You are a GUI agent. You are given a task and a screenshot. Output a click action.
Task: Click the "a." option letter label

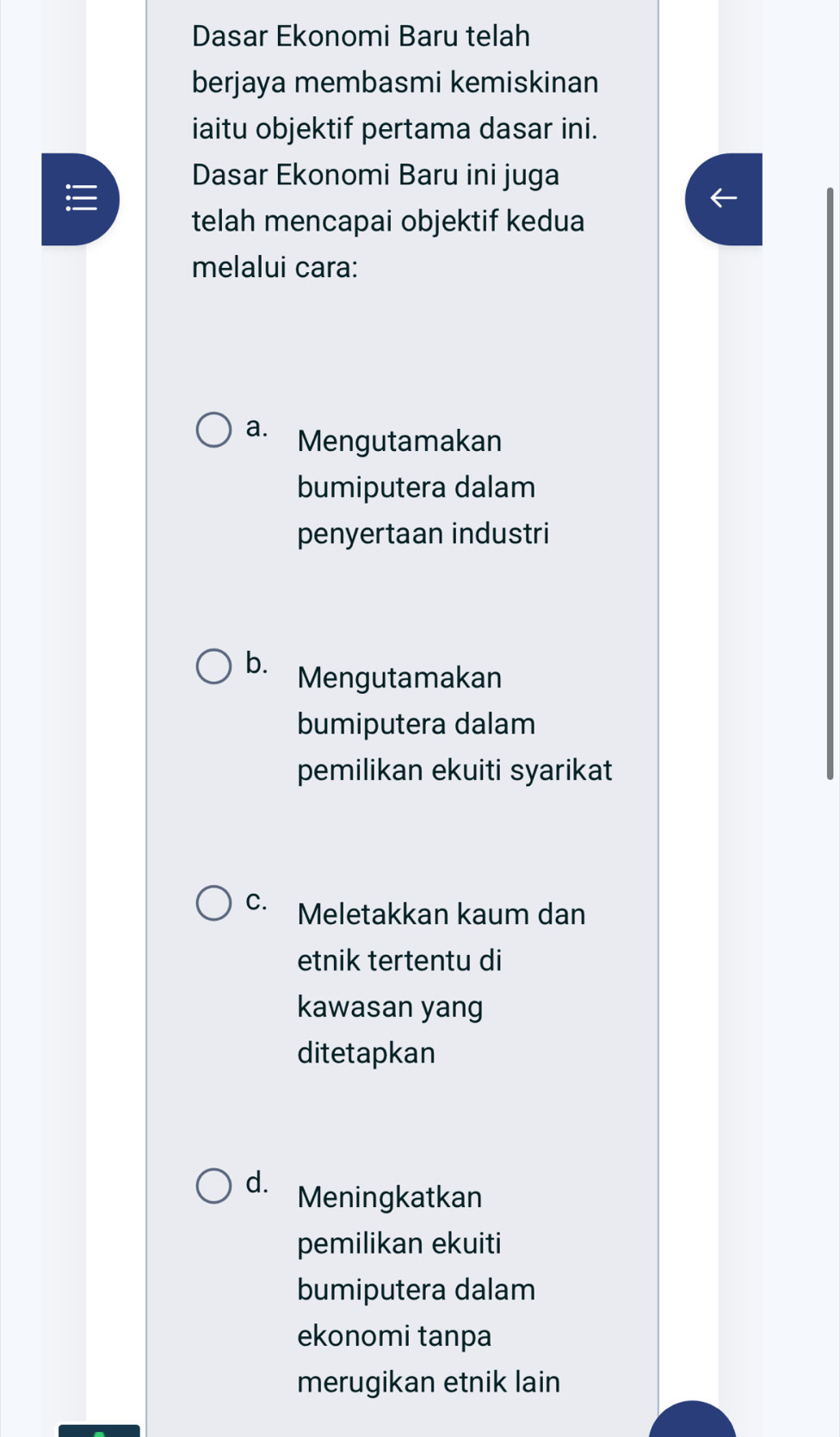(256, 427)
